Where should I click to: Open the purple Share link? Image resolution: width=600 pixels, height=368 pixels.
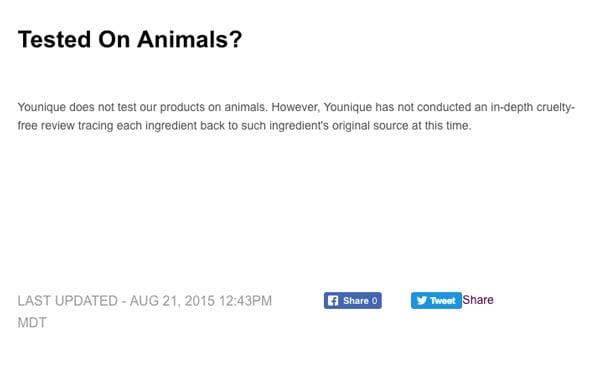coord(478,300)
